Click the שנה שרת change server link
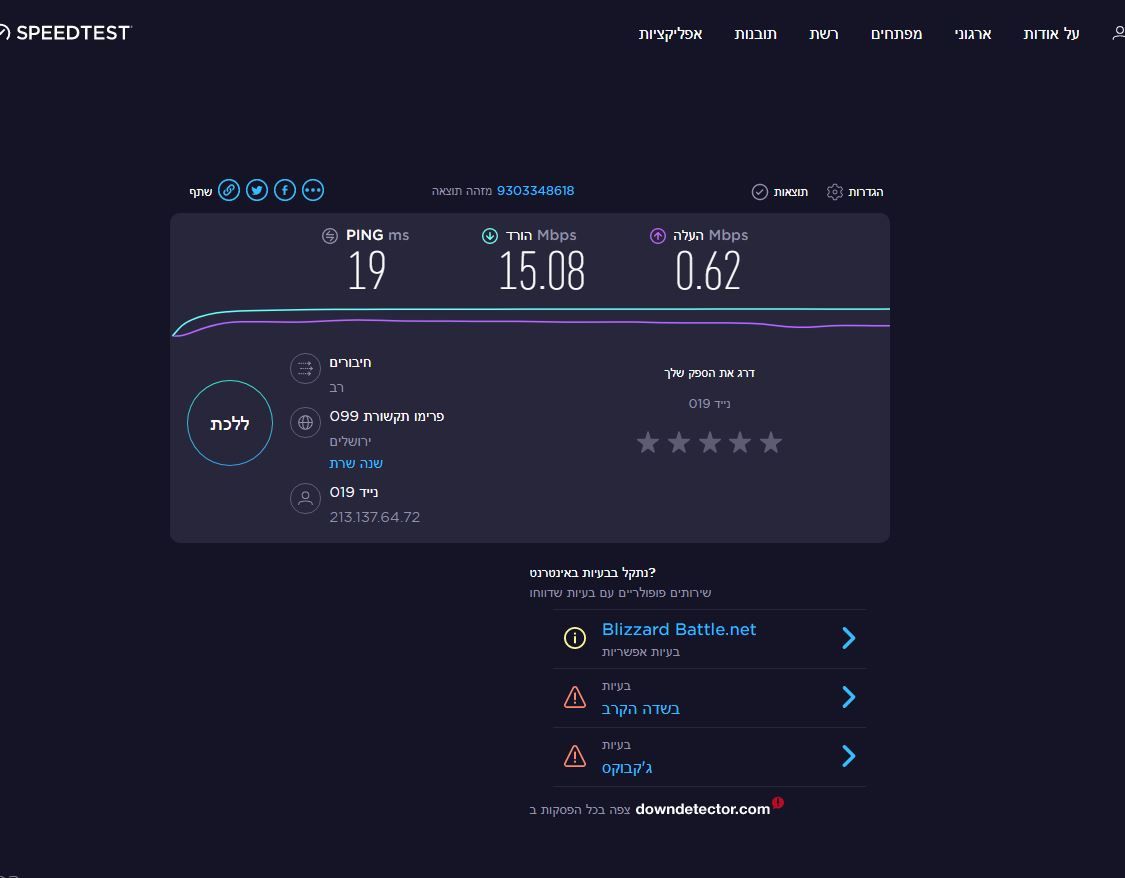Screen dimensions: 1125x878 (356, 464)
